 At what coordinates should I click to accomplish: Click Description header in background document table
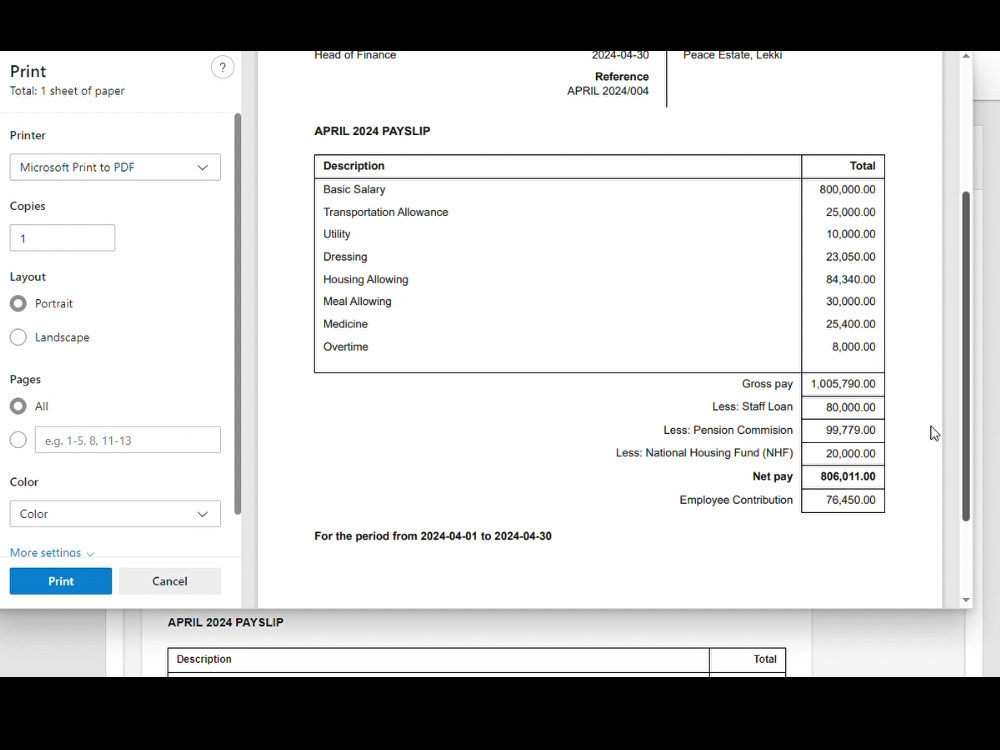[203, 659]
